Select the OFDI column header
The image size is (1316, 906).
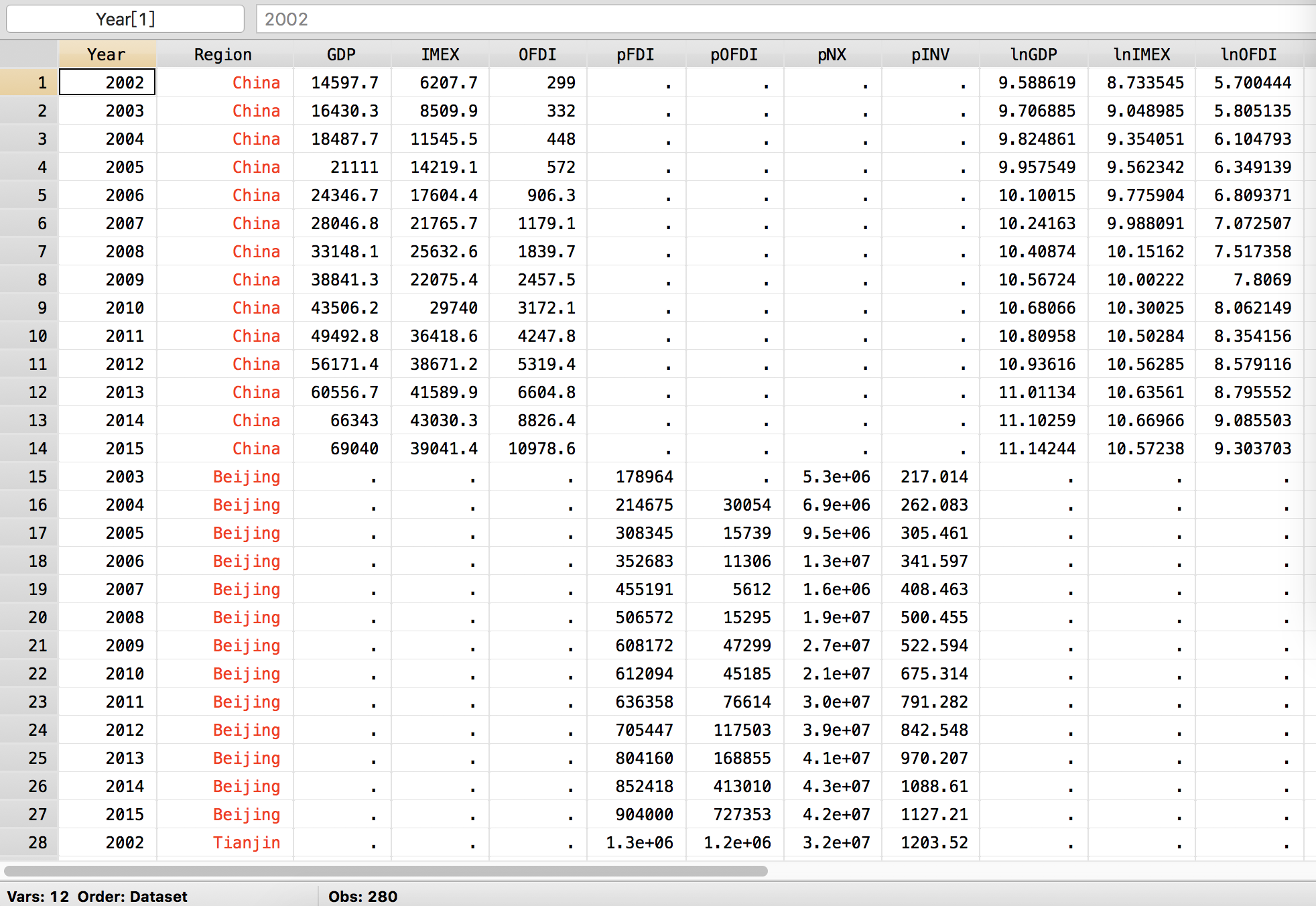(538, 54)
